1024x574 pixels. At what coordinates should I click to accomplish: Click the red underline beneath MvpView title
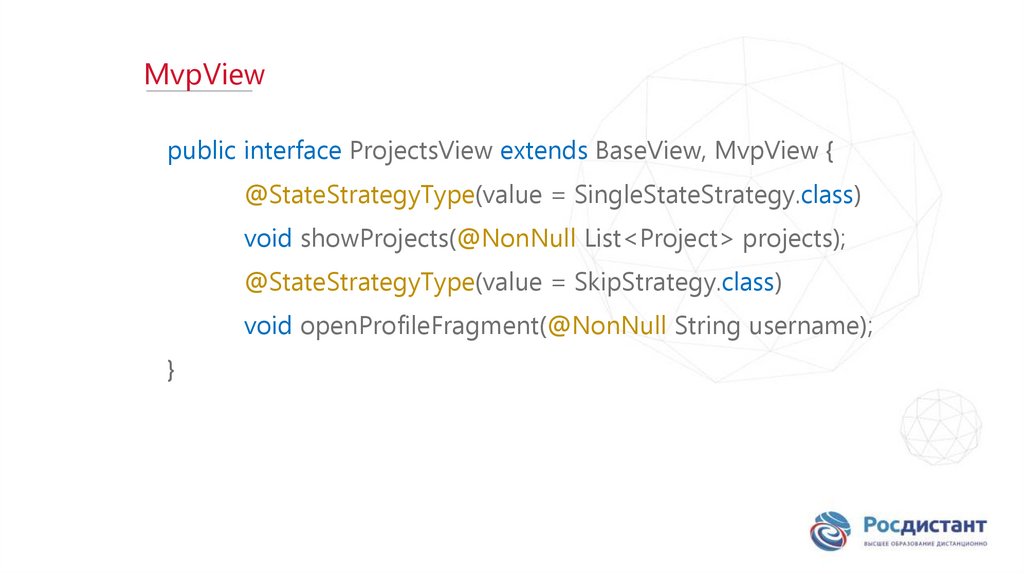(198, 93)
